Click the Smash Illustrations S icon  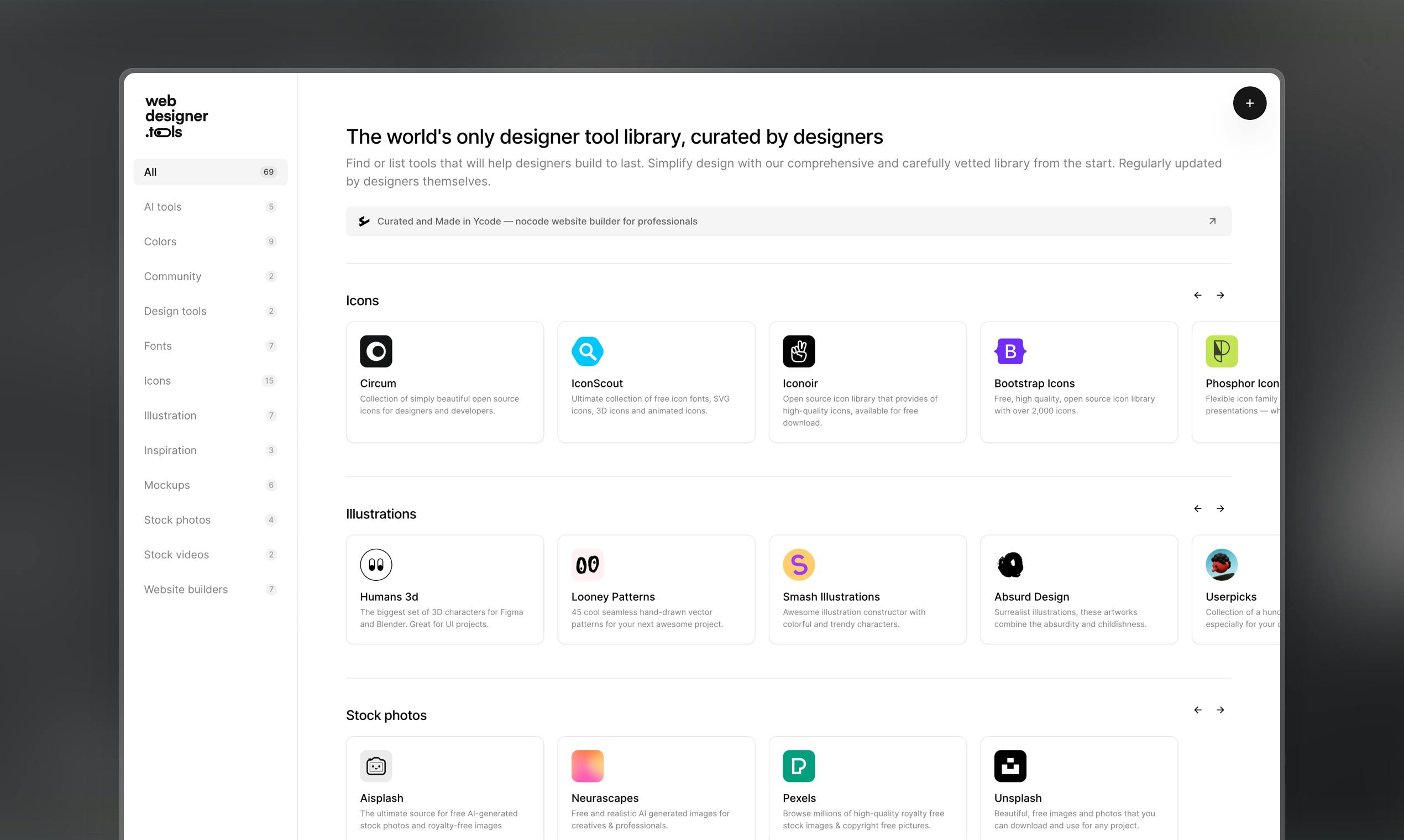point(799,564)
